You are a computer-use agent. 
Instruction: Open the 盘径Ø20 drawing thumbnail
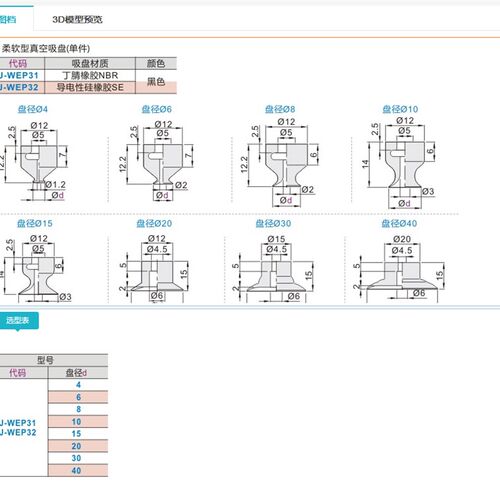pos(154,268)
